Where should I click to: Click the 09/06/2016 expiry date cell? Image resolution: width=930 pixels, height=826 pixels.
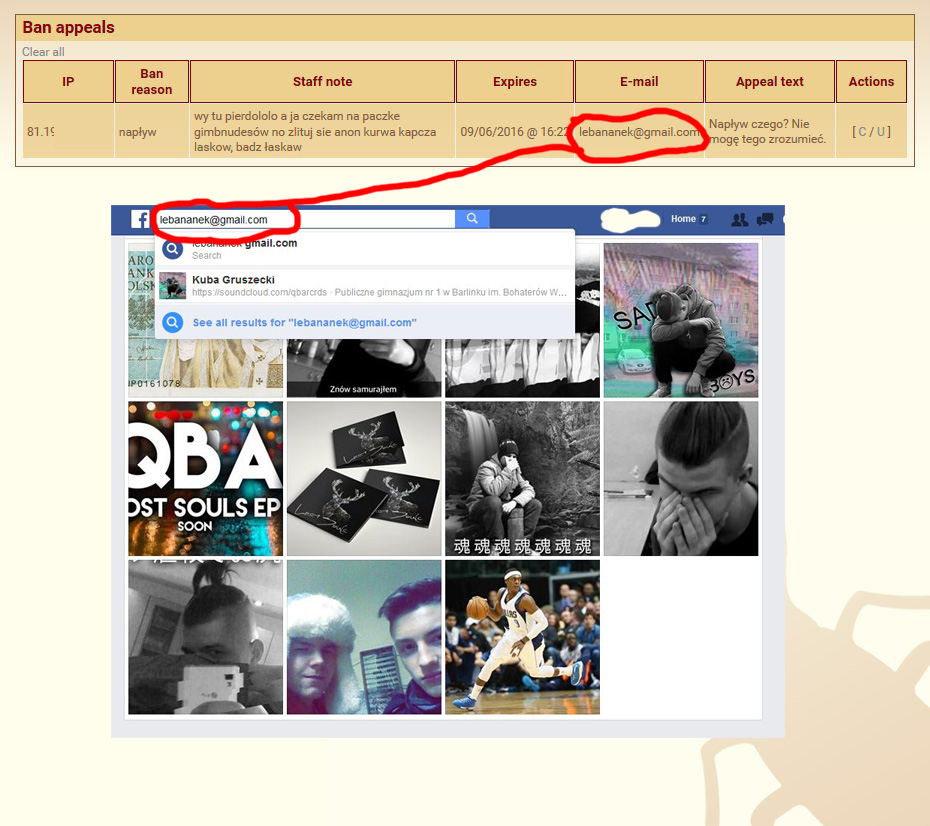coord(515,132)
